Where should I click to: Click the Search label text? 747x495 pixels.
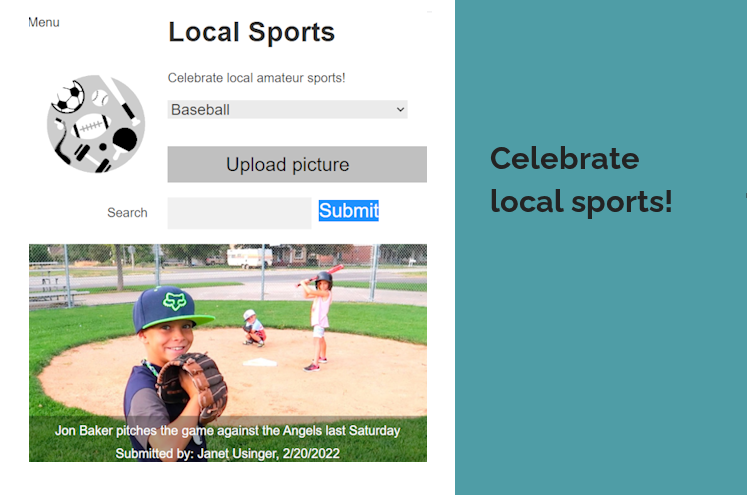point(127,212)
